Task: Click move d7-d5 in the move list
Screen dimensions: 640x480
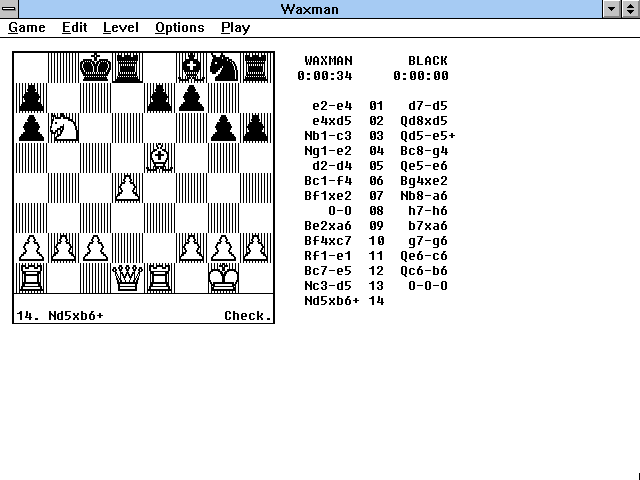Action: [x=428, y=106]
